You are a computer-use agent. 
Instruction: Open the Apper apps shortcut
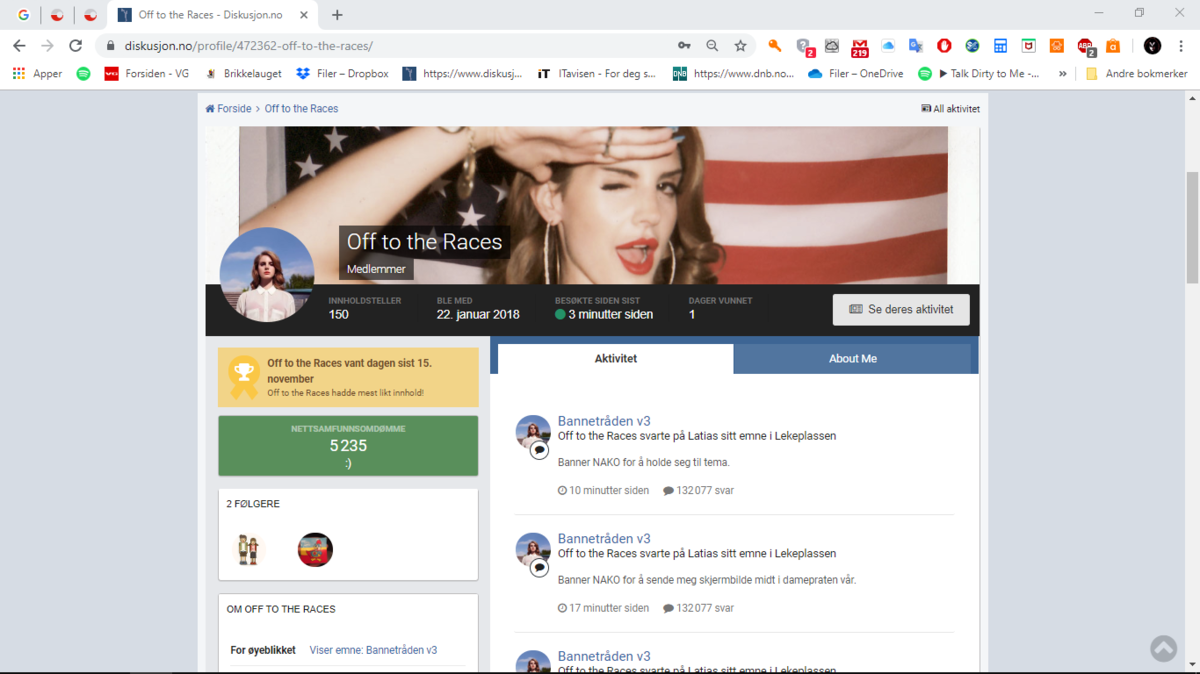37,74
